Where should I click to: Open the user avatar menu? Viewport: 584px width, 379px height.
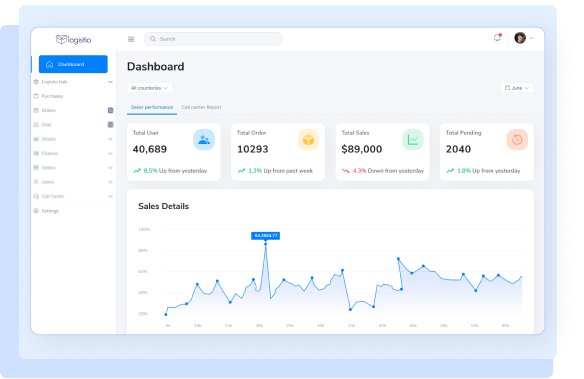[x=524, y=38]
